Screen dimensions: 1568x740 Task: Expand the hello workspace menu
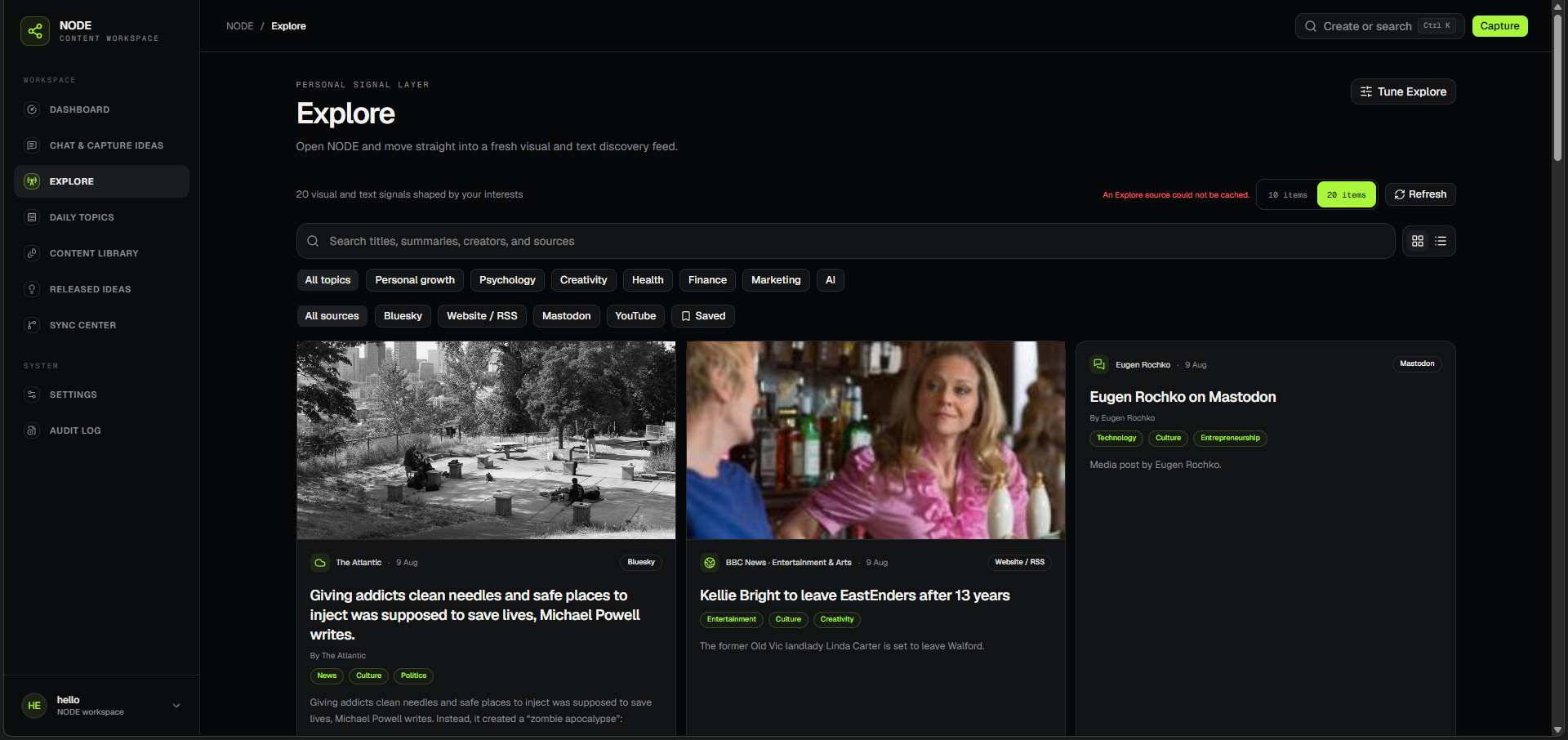click(x=176, y=706)
